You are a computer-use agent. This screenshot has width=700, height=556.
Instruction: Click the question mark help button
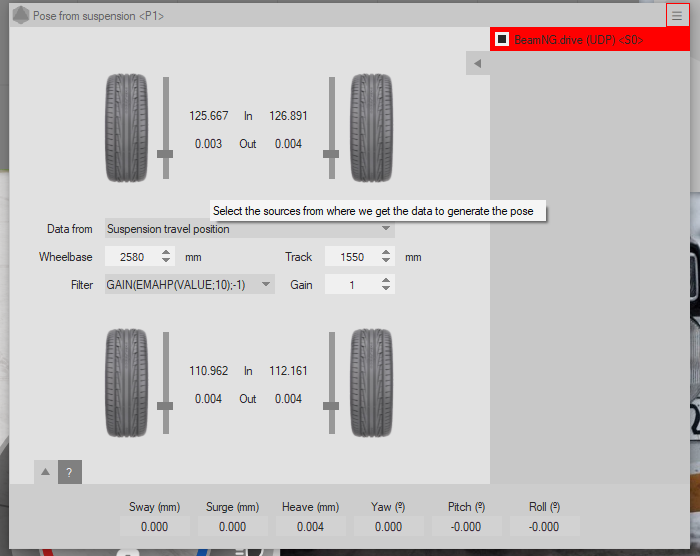[x=69, y=472]
